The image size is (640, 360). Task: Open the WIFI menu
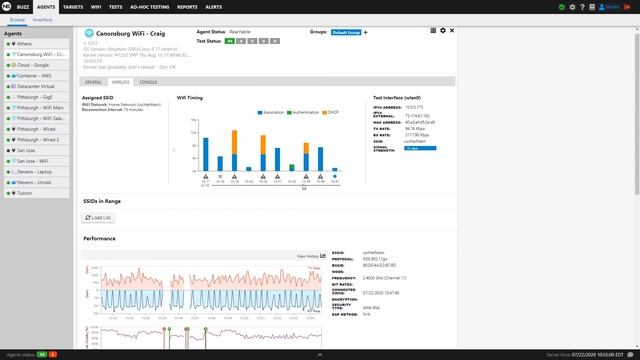96,7
